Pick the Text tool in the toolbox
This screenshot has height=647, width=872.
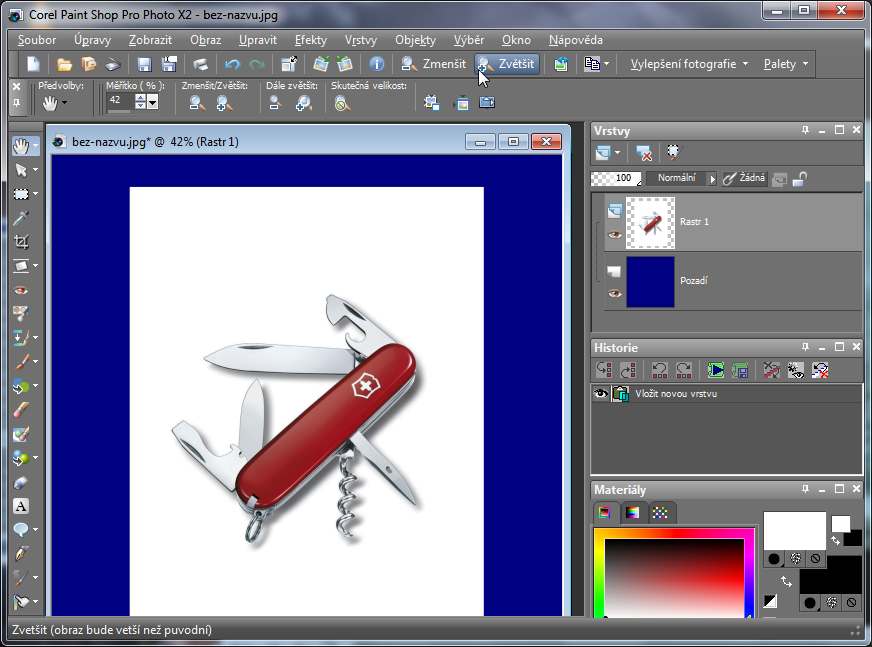[x=21, y=506]
